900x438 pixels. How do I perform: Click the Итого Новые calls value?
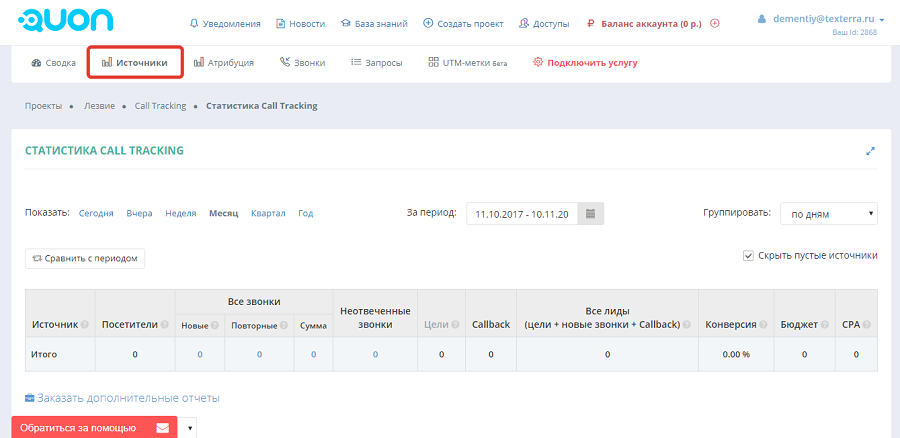coord(200,354)
